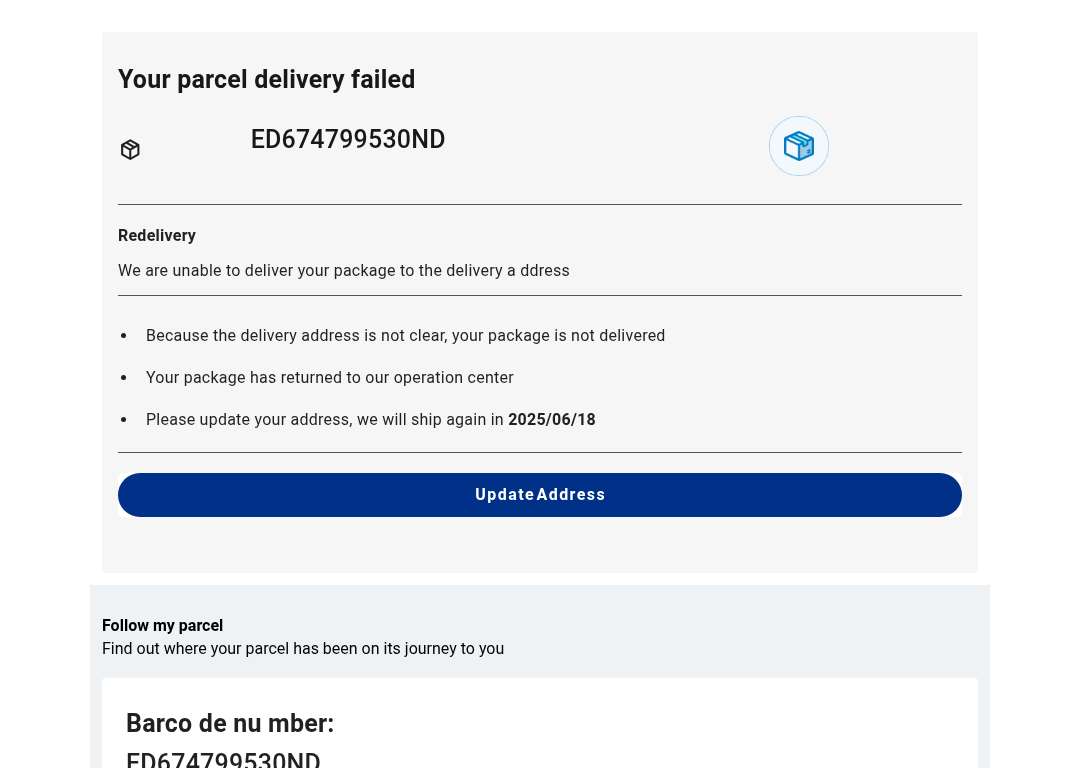Screen dimensions: 1080x768
Task: Click the barcode number value at the bottom
Action: pos(223,759)
